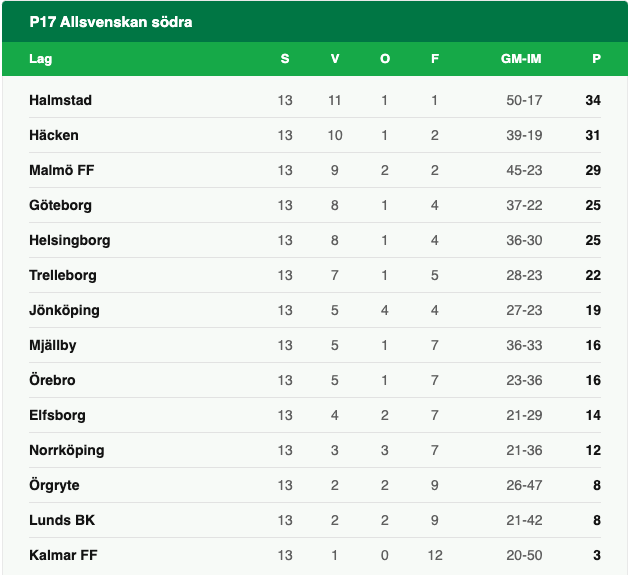Click Lunds BK team name
629x575 pixels.
tap(62, 520)
